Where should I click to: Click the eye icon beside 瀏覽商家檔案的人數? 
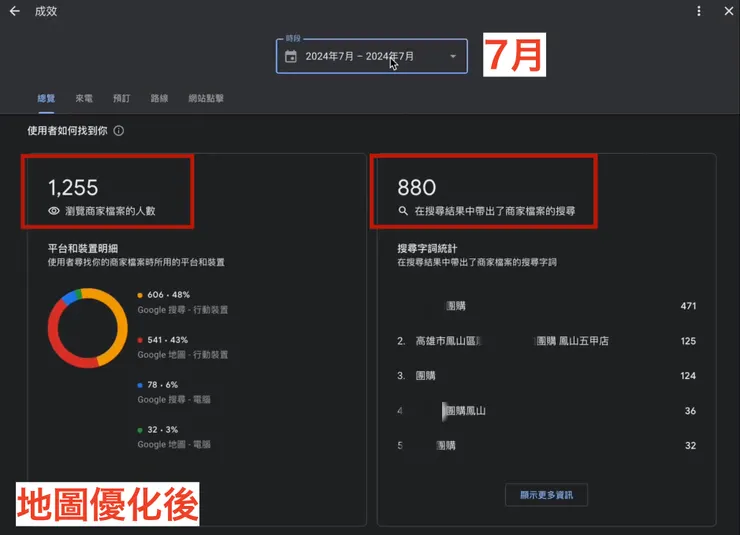coord(54,211)
